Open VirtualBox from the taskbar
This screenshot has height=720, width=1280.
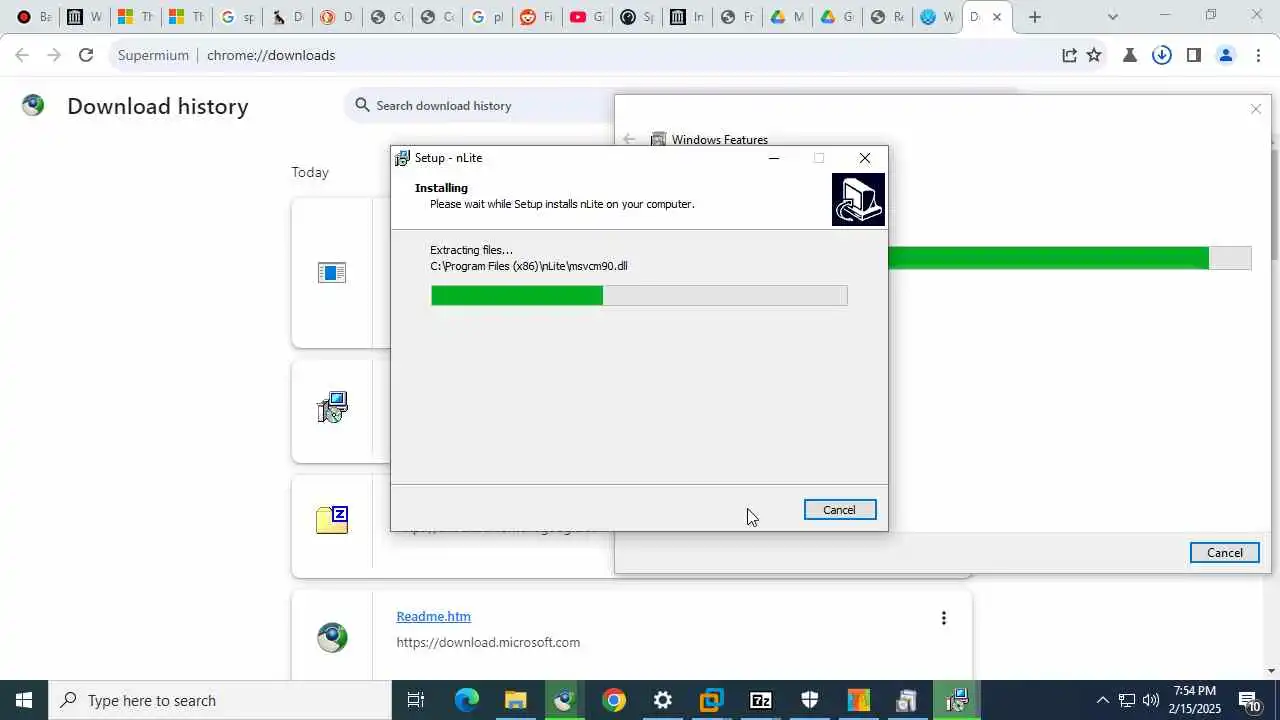[x=712, y=700]
